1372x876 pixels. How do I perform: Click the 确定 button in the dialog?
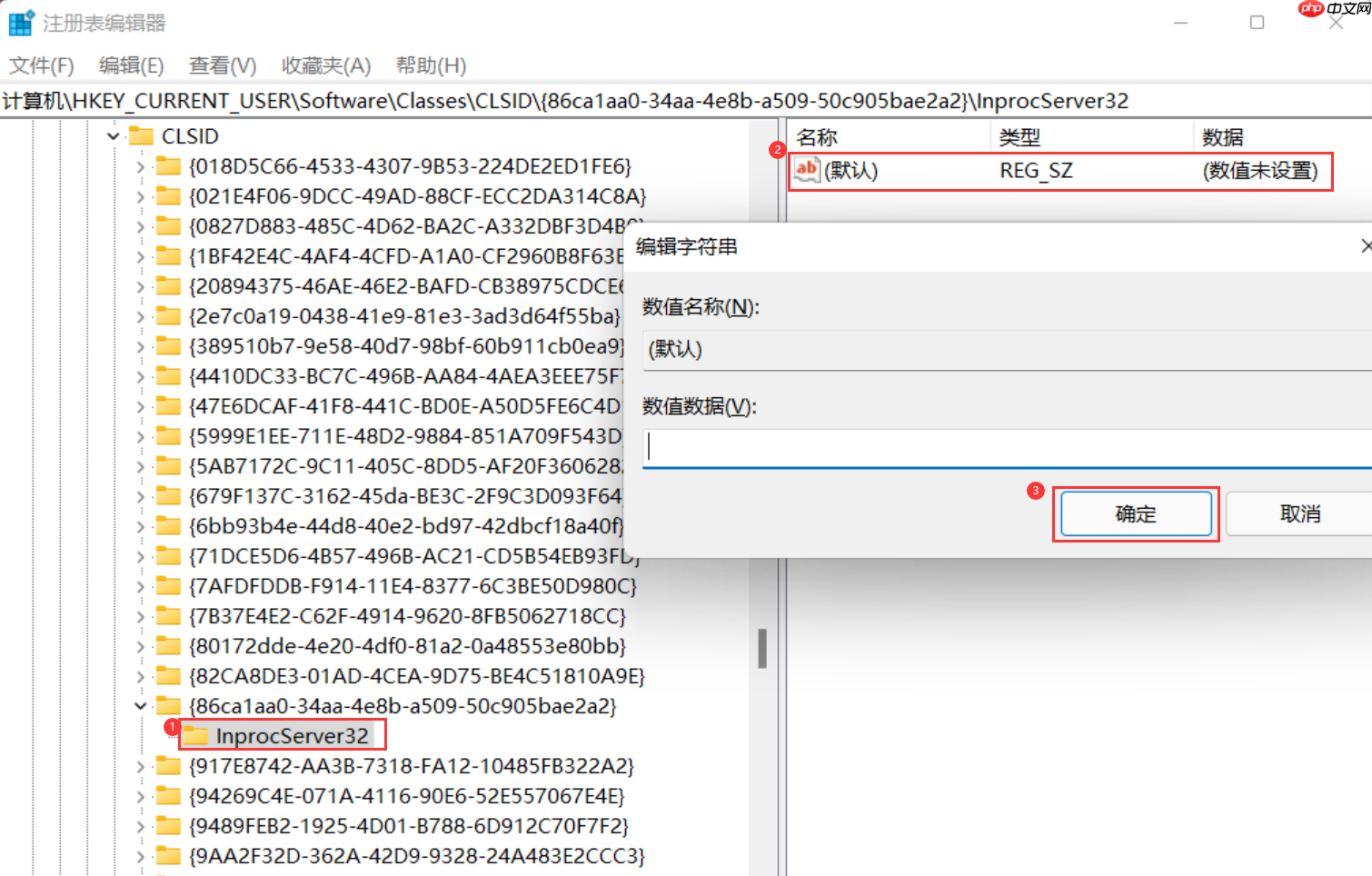[x=1135, y=513]
